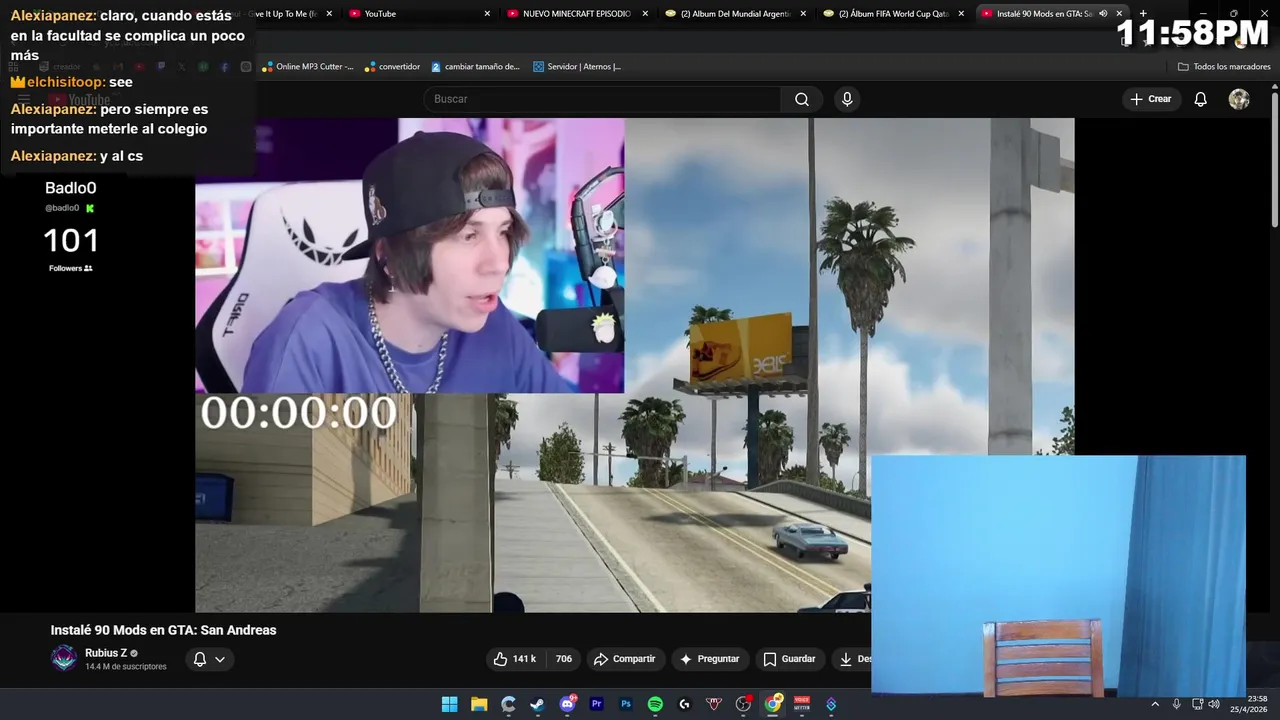Open OBS Studio from taskbar
The image size is (1280, 720).
click(743, 704)
